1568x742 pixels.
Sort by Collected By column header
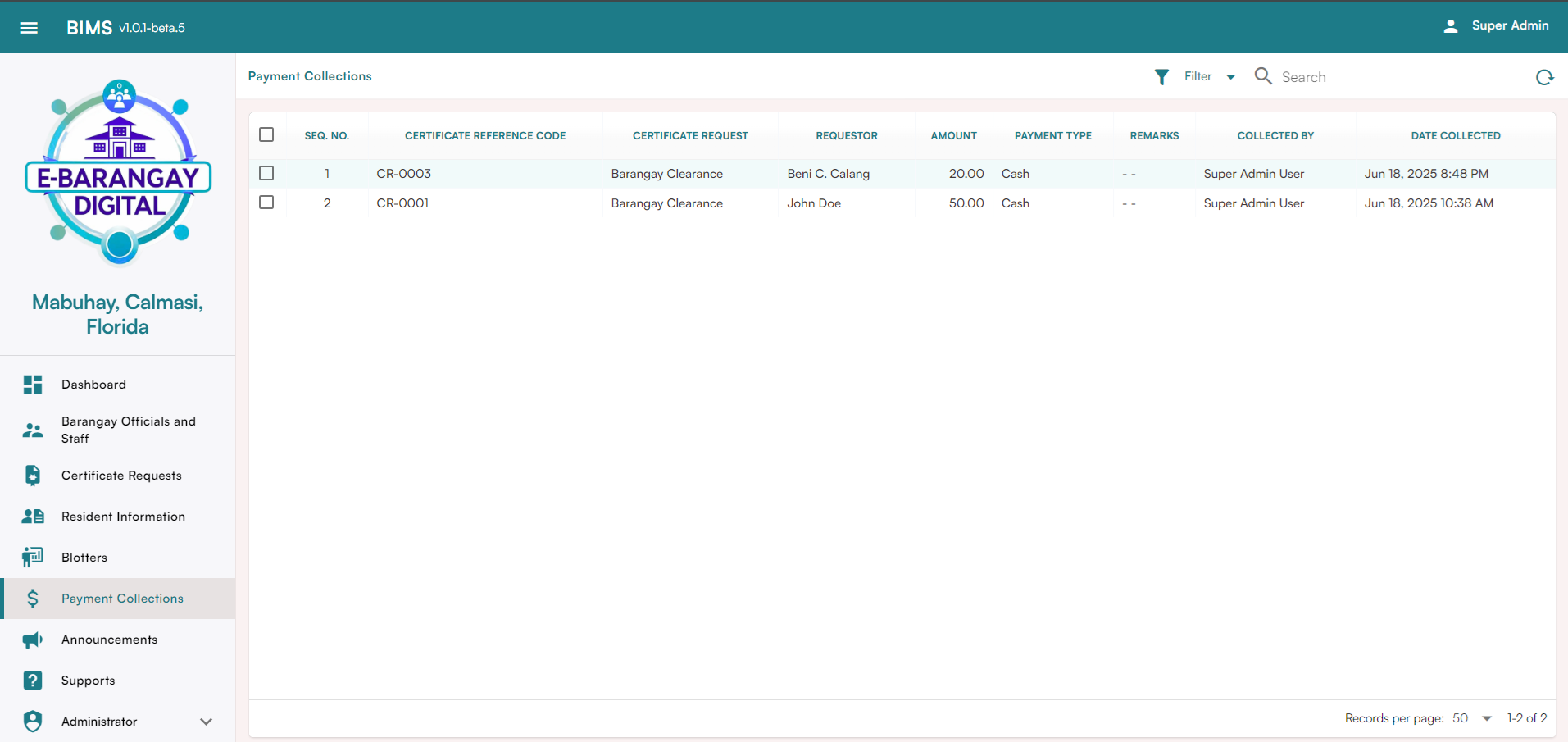coord(1275,136)
